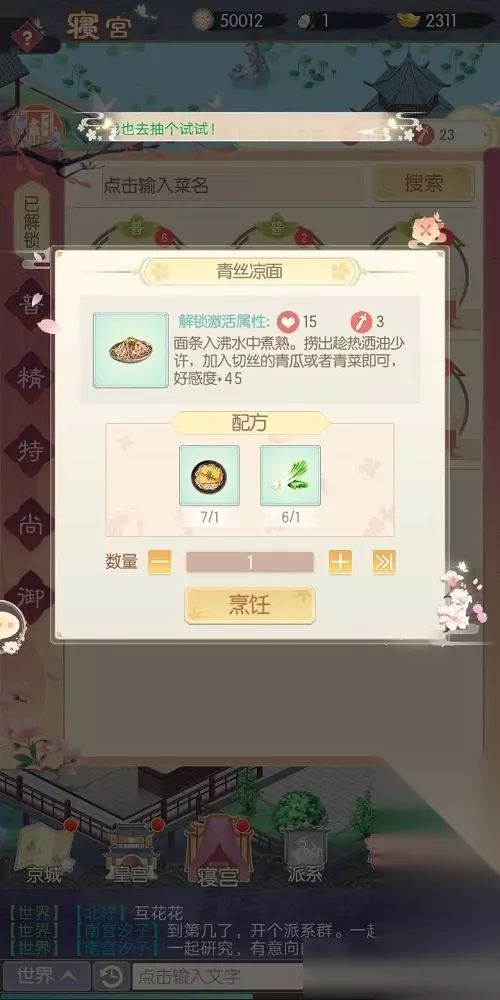500x1000 pixels.
Task: Tap the 青丝凉面 dish thumbnail
Action: [131, 350]
